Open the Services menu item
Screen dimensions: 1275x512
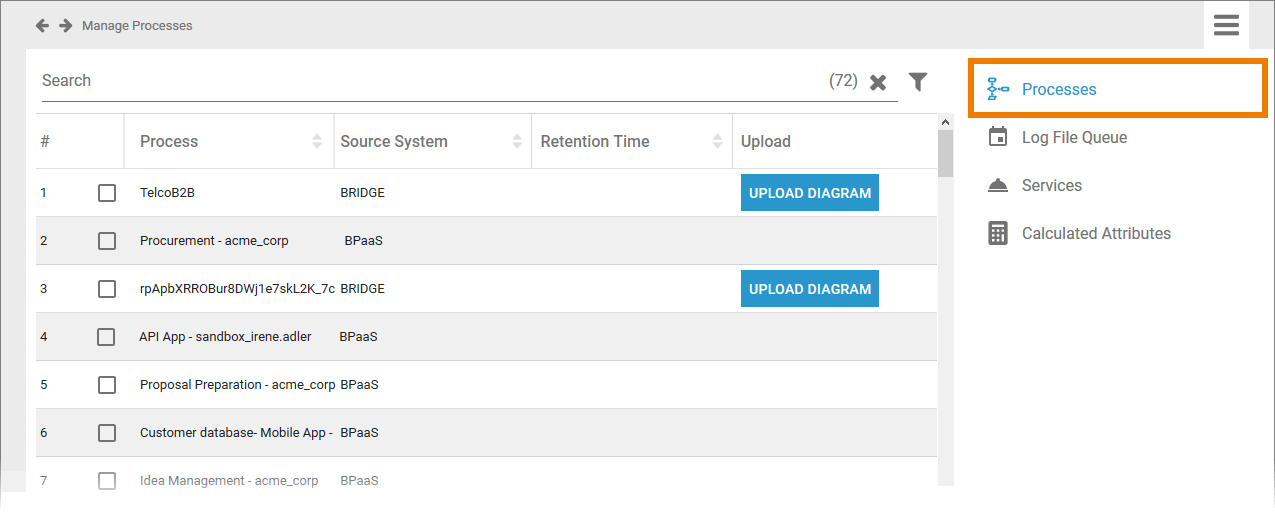[1051, 185]
